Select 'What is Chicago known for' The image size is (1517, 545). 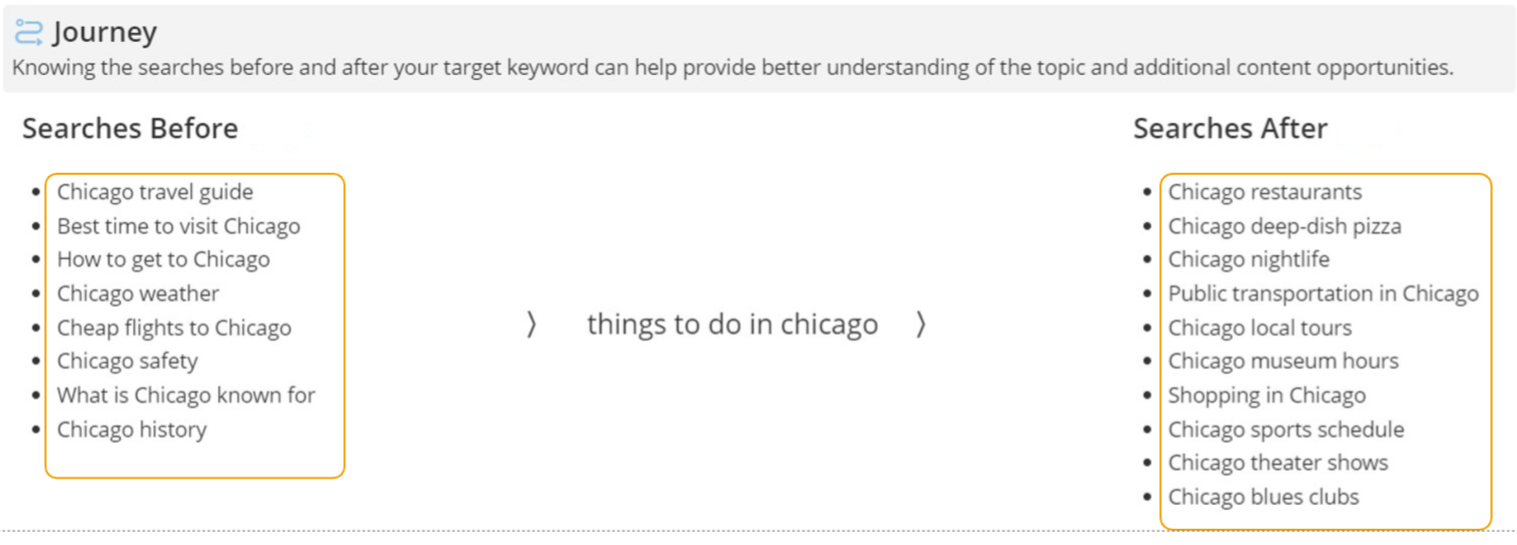coord(186,395)
